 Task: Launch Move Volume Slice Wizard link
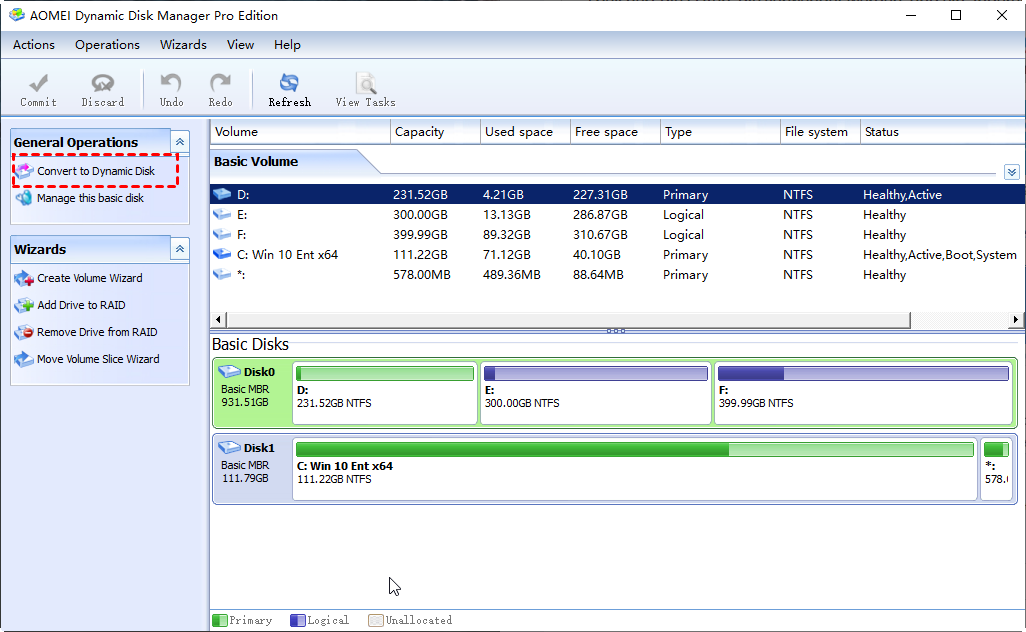[98, 359]
